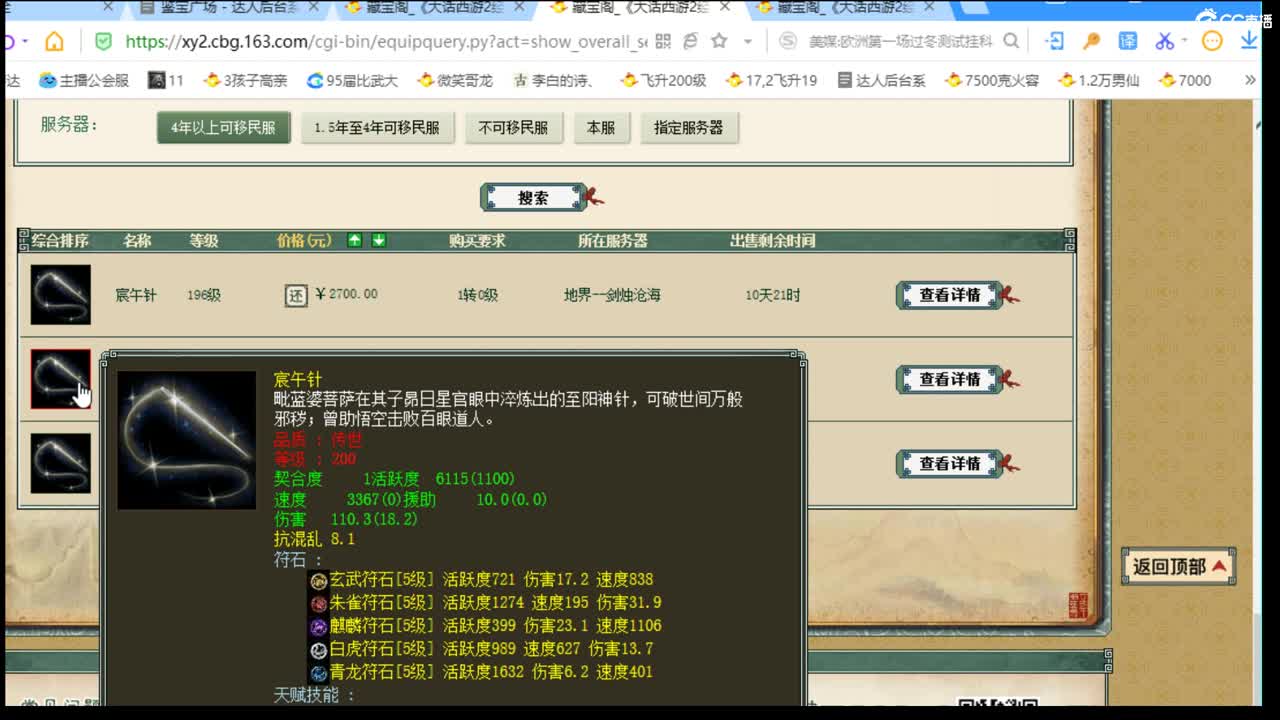Click the key password manager icon
The image size is (1280, 720).
pos(1091,41)
